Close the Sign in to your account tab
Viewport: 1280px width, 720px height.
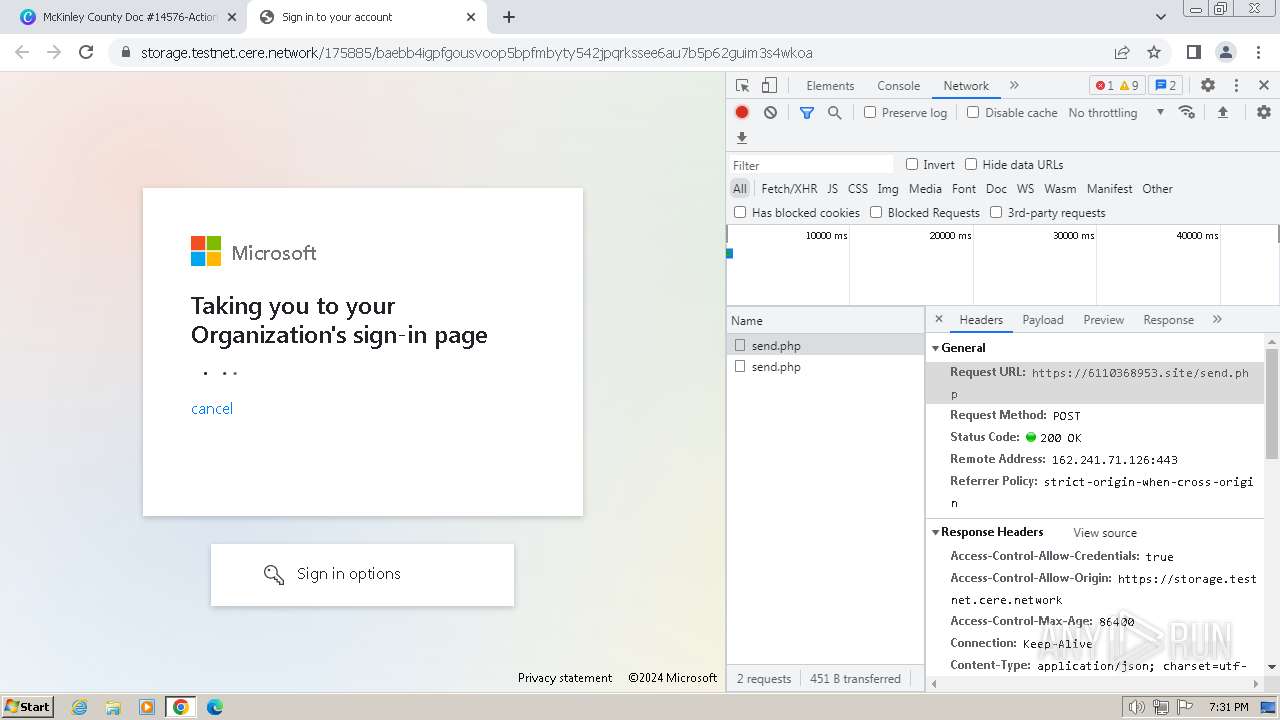point(472,17)
